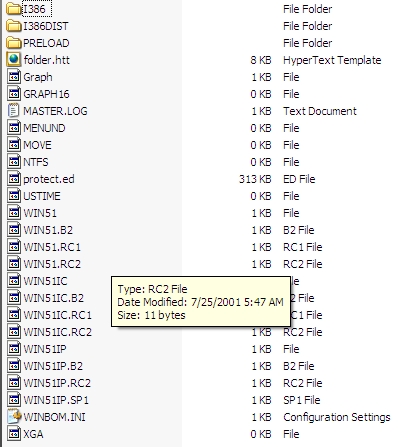Click the Text Document type cell
The width and height of the screenshot is (399, 447).
point(320,111)
